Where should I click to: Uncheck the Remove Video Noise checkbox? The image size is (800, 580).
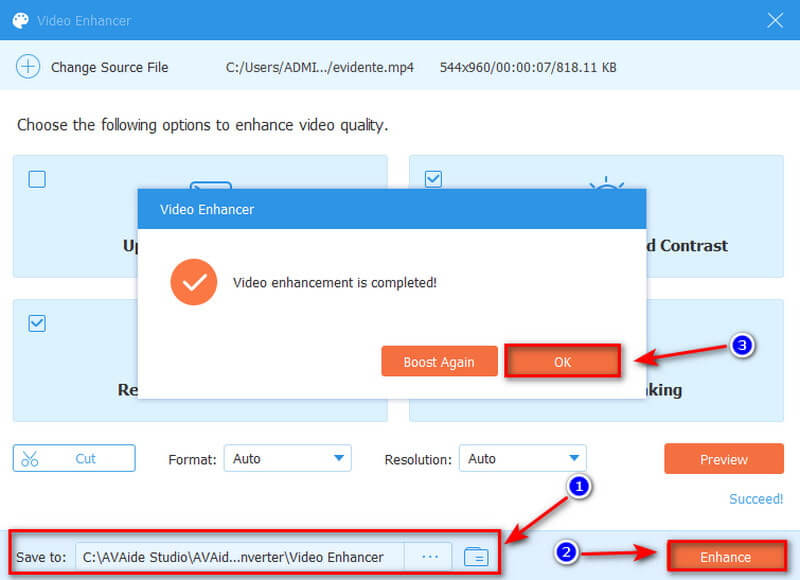[37, 323]
